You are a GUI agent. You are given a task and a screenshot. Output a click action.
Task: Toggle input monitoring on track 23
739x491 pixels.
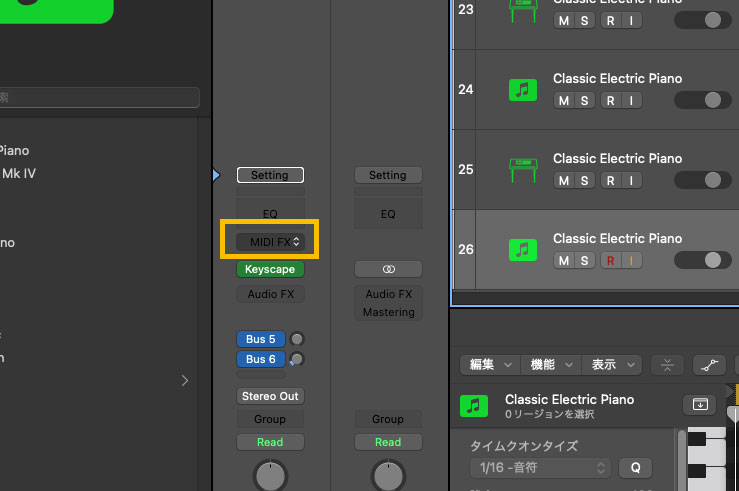click(631, 21)
